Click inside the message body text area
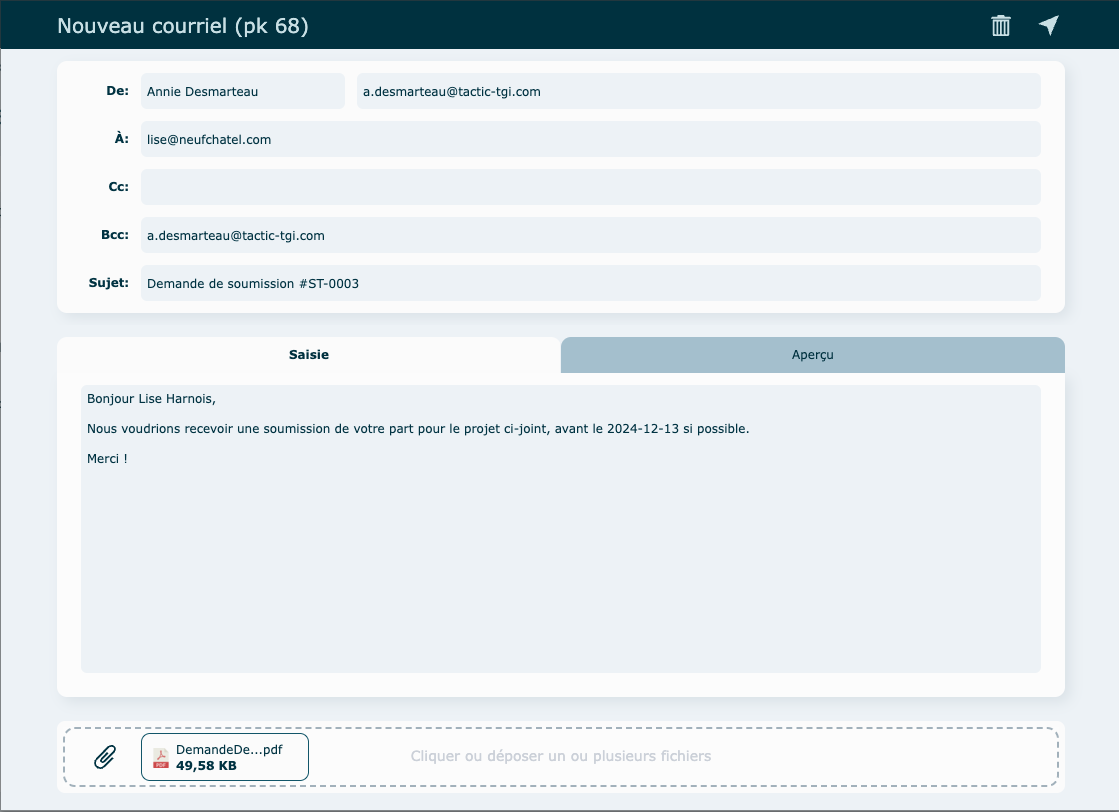 (x=560, y=560)
